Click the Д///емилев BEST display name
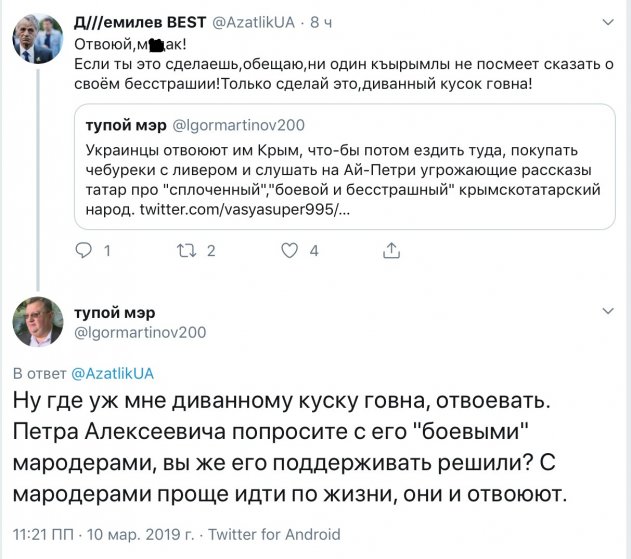 [x=147, y=20]
